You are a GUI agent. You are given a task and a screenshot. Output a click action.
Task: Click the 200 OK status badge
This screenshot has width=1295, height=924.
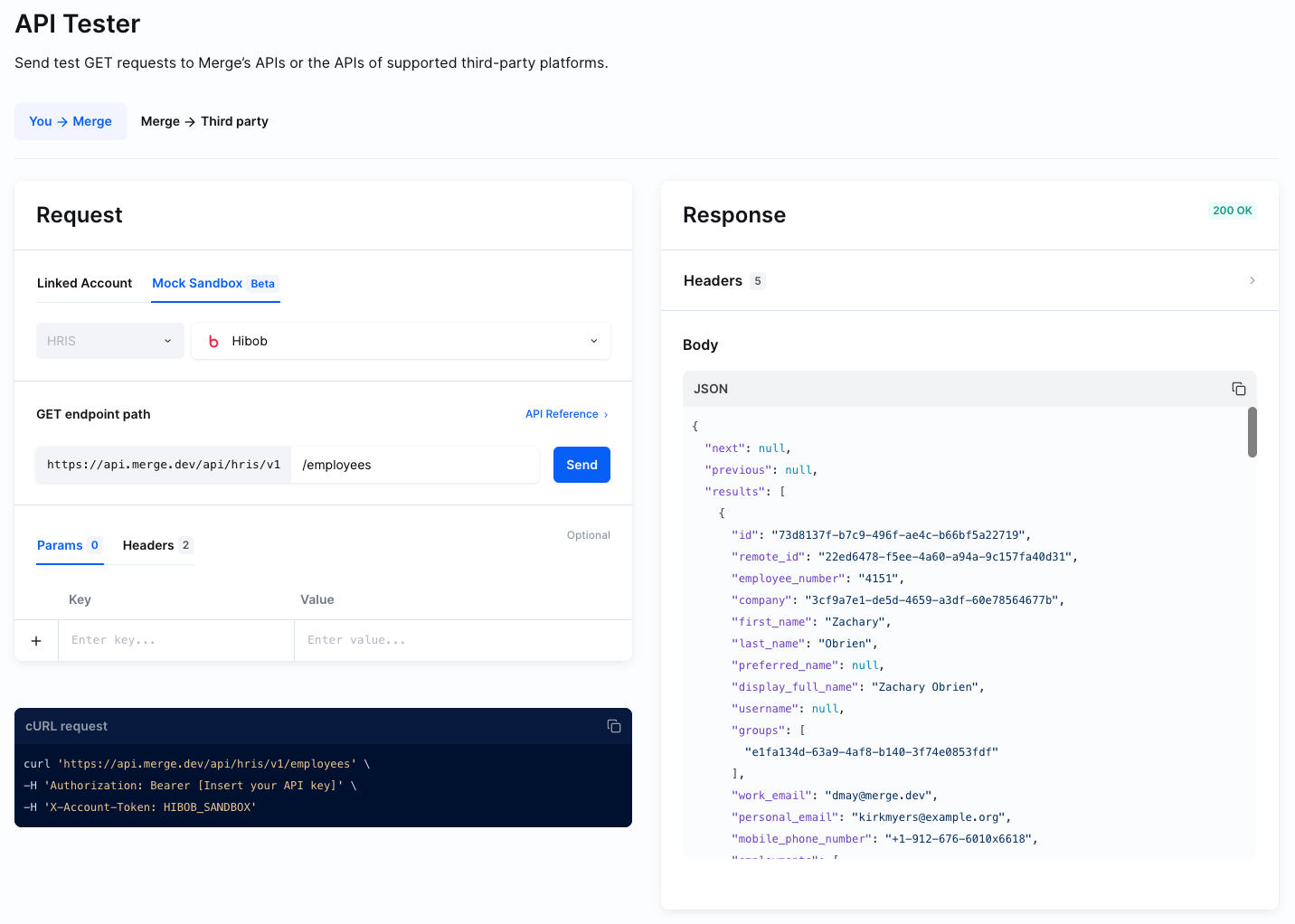pyautogui.click(x=1233, y=211)
